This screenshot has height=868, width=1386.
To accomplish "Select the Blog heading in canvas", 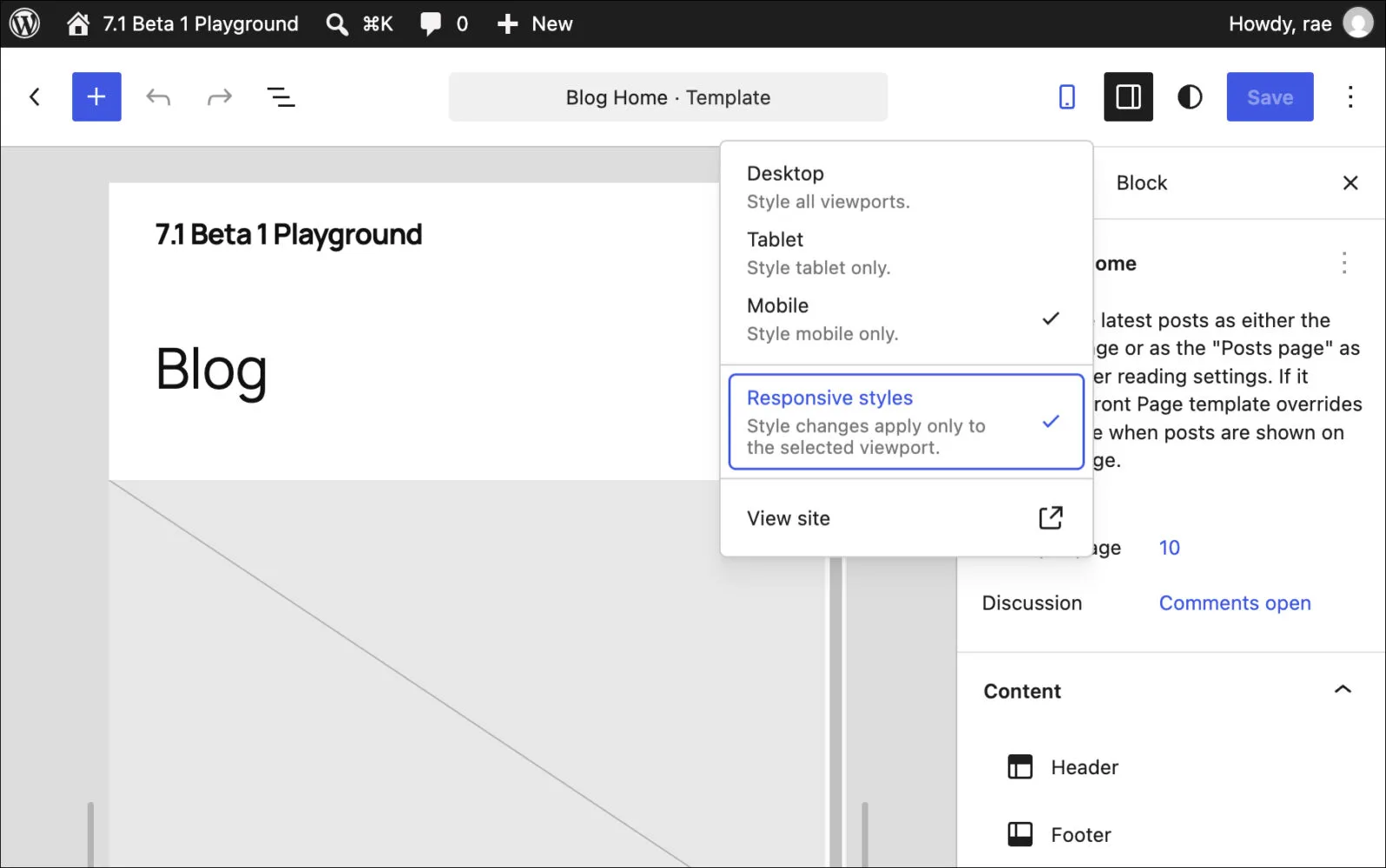I will [x=211, y=370].
